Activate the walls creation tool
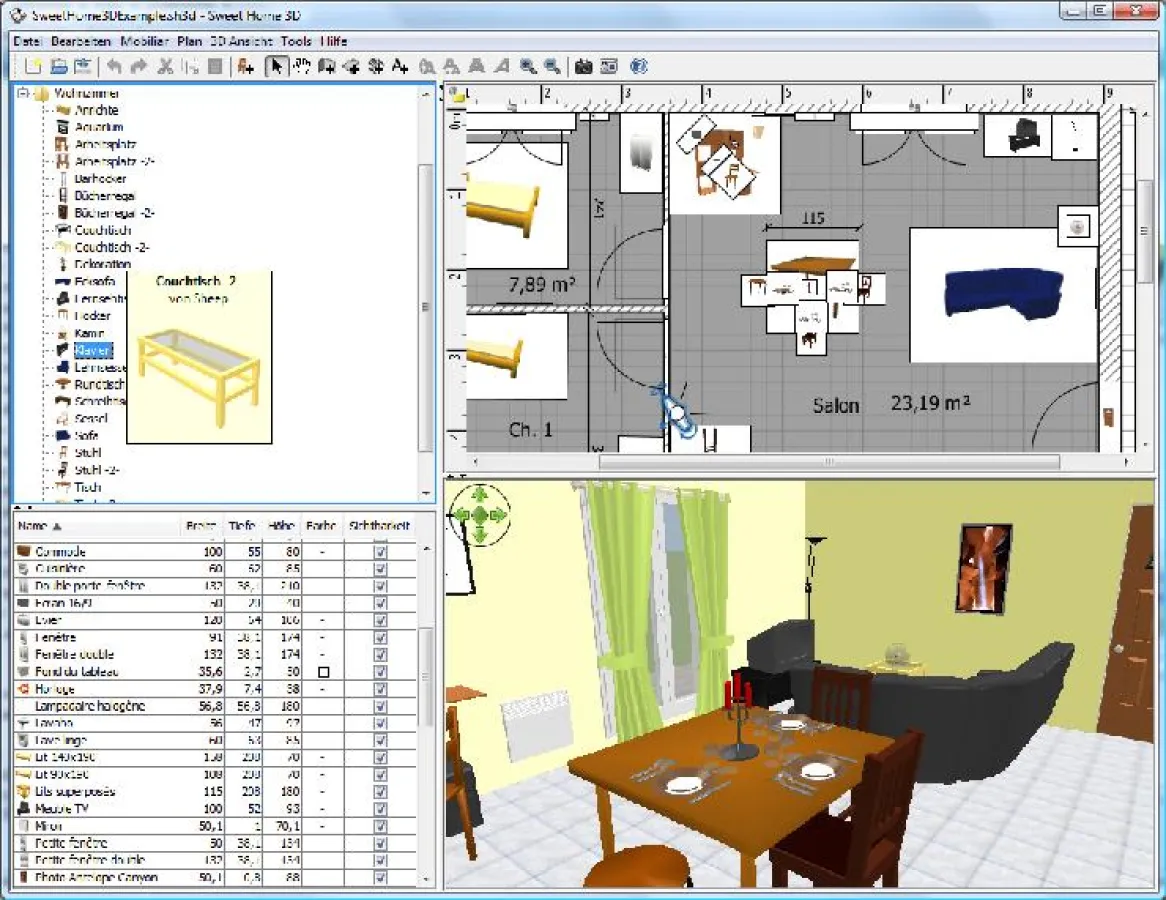1166x900 pixels. coord(326,66)
